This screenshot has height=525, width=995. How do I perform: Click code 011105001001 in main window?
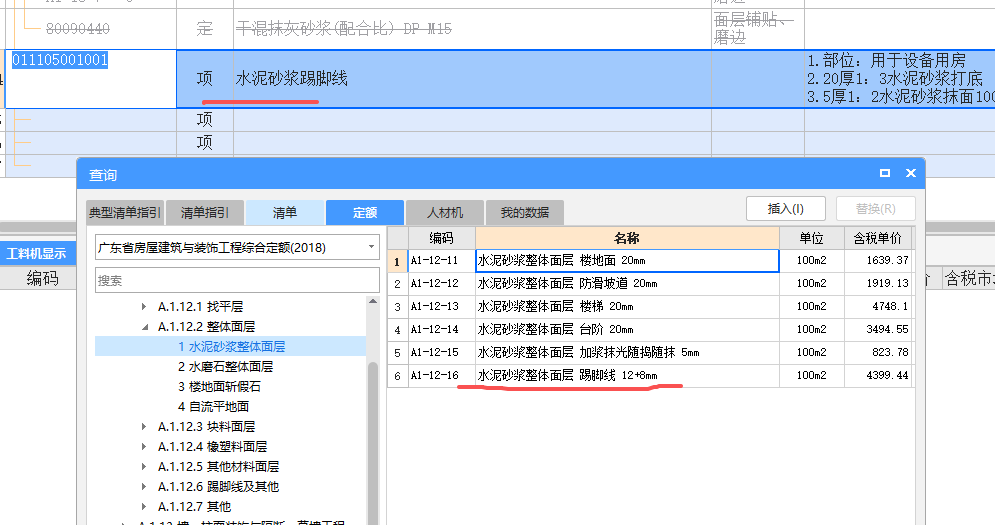click(x=60, y=60)
